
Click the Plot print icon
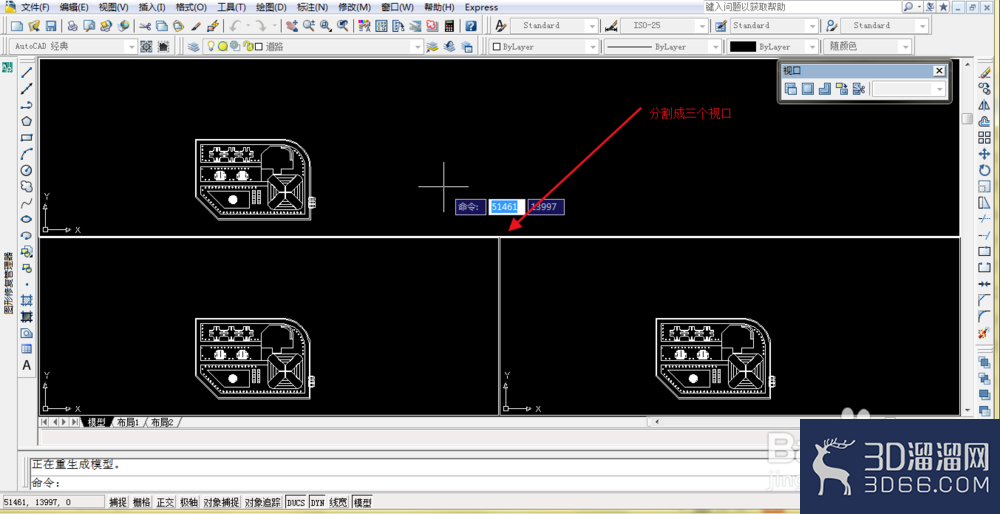point(73,26)
